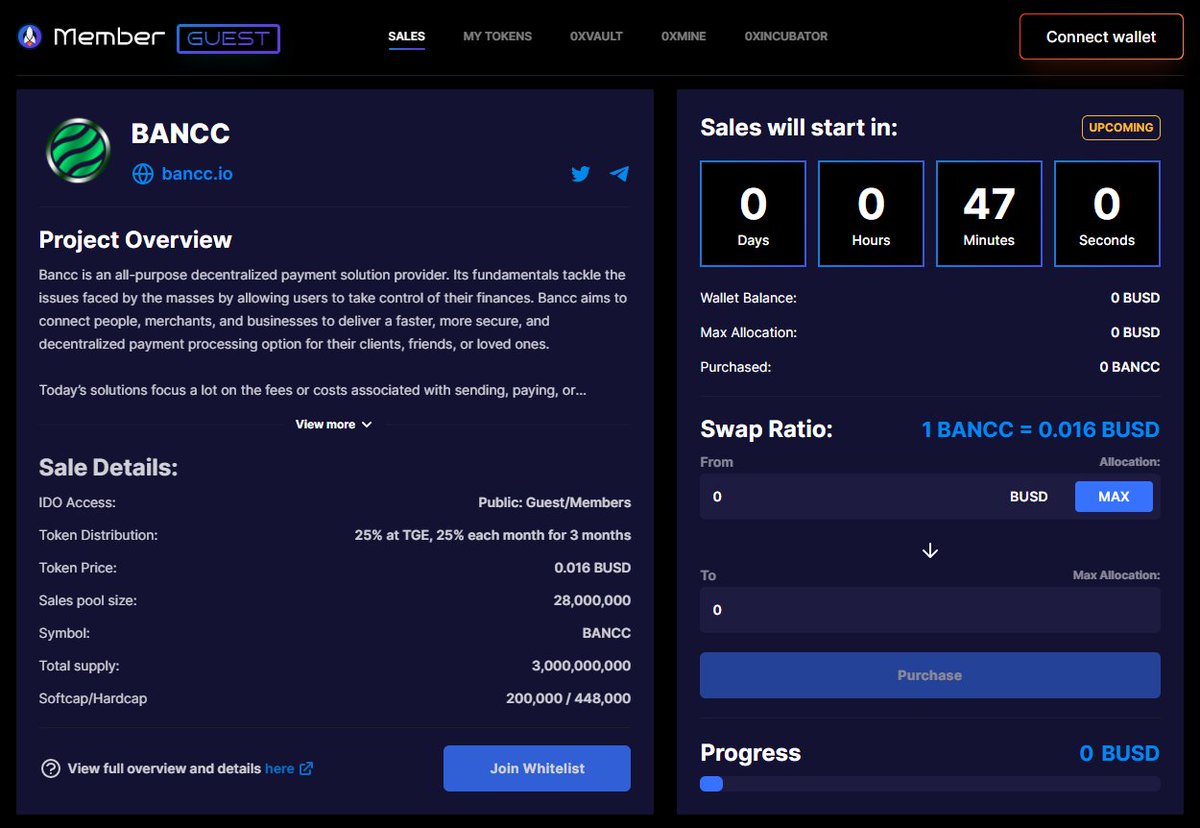Viewport: 1200px width, 828px height.
Task: Click the 47 Minutes countdown box
Action: tap(989, 214)
